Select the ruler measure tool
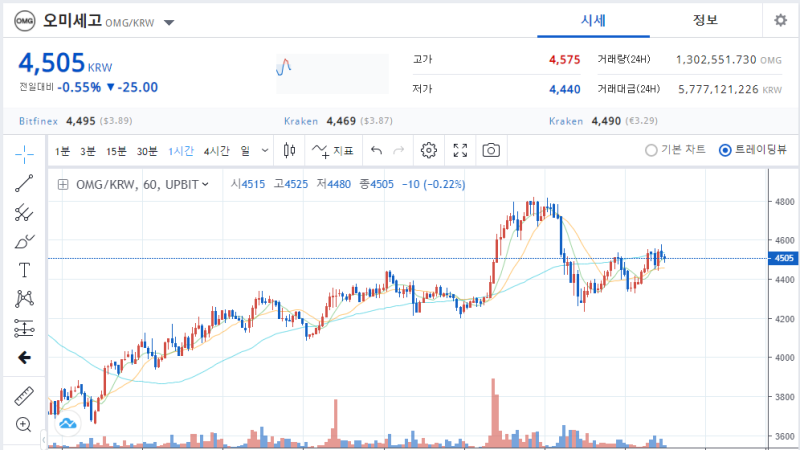Image resolution: width=800 pixels, height=450 pixels. [24, 396]
